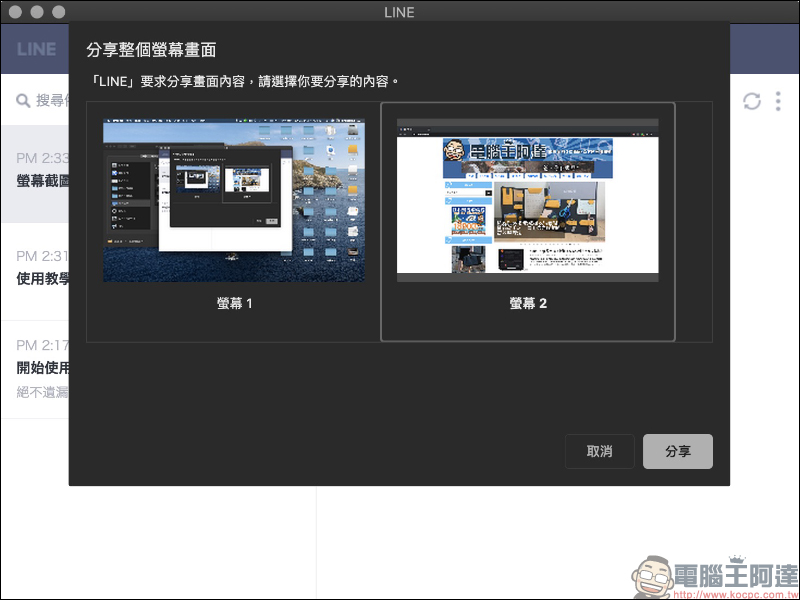The height and width of the screenshot is (600, 800).
Task: Open the PM 2:33 螢幕截圖 list item
Action: coord(35,173)
